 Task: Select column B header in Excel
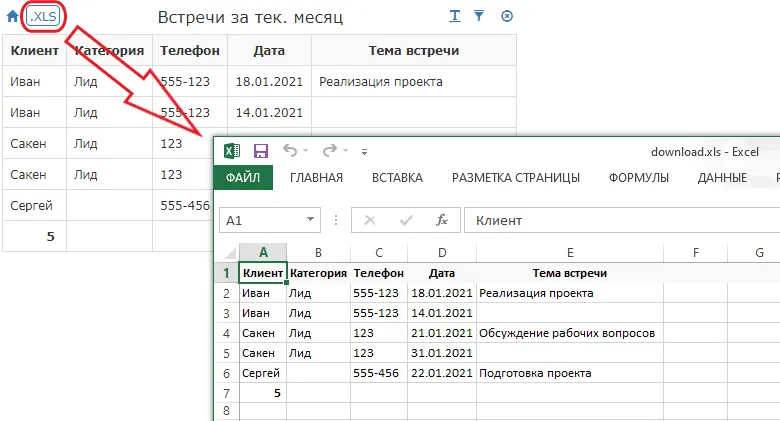coord(318,252)
